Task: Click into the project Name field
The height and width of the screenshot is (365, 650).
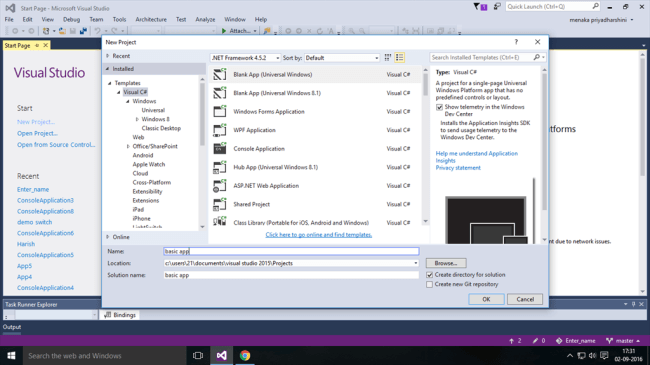Action: coord(291,251)
